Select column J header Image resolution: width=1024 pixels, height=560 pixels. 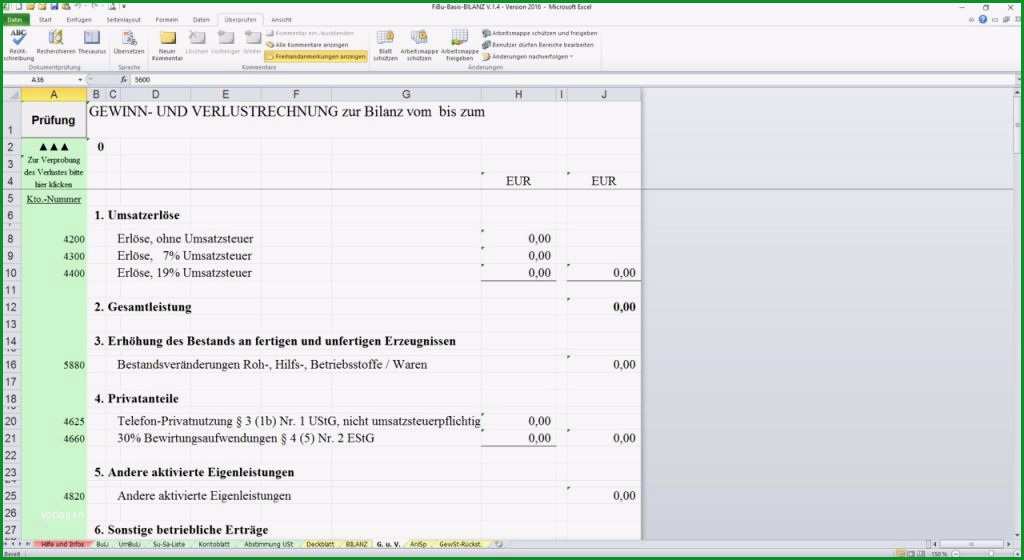(604, 95)
